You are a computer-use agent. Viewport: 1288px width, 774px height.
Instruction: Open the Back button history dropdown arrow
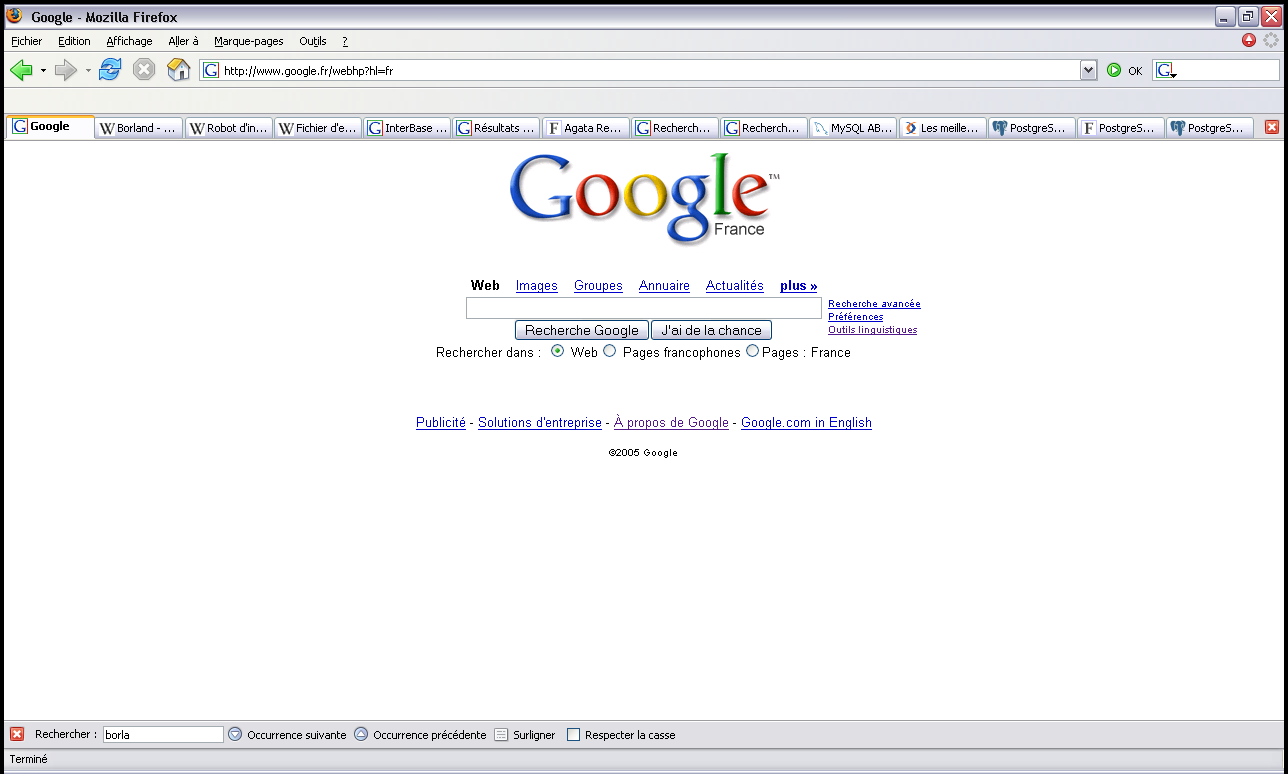[x=43, y=70]
